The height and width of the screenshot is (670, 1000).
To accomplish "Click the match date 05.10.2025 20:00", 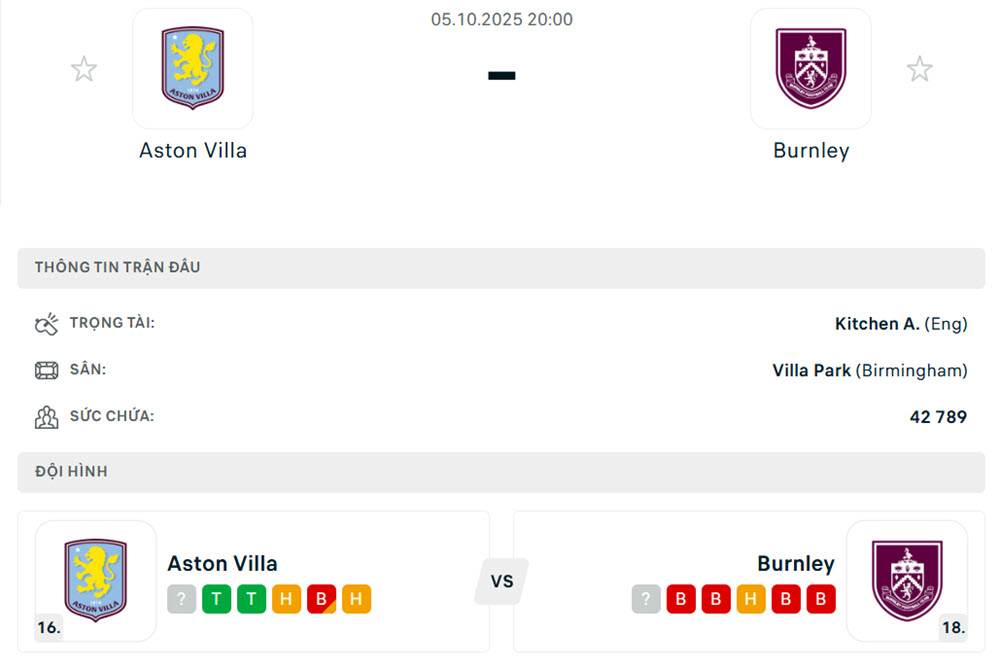I will tap(501, 19).
